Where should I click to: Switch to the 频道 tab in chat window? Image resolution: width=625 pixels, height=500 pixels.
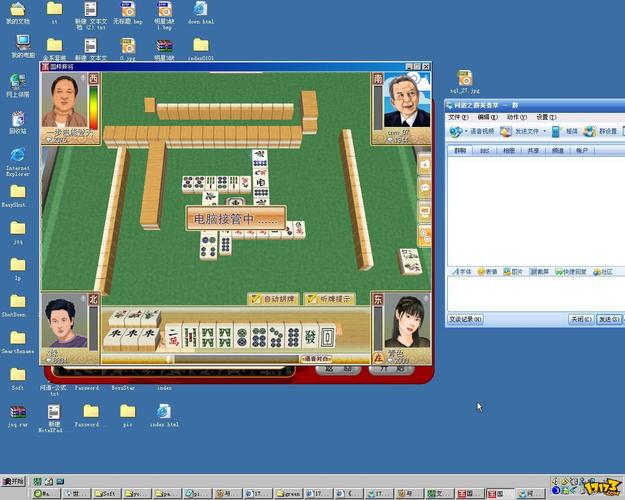tap(557, 150)
